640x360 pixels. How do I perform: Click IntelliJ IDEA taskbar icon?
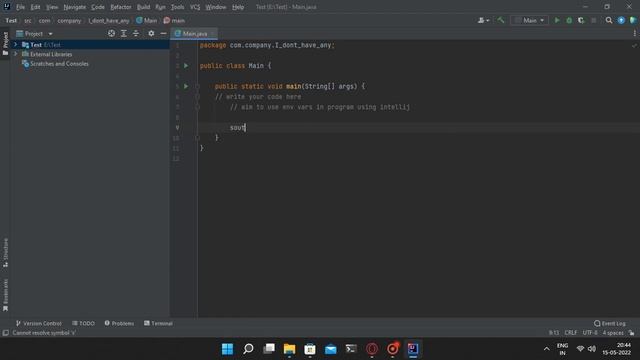tap(413, 349)
